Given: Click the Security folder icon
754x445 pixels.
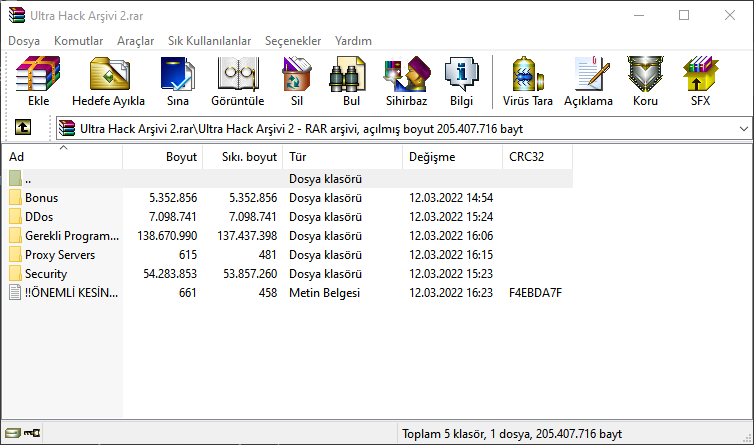Looking at the screenshot, I should click(x=15, y=273).
